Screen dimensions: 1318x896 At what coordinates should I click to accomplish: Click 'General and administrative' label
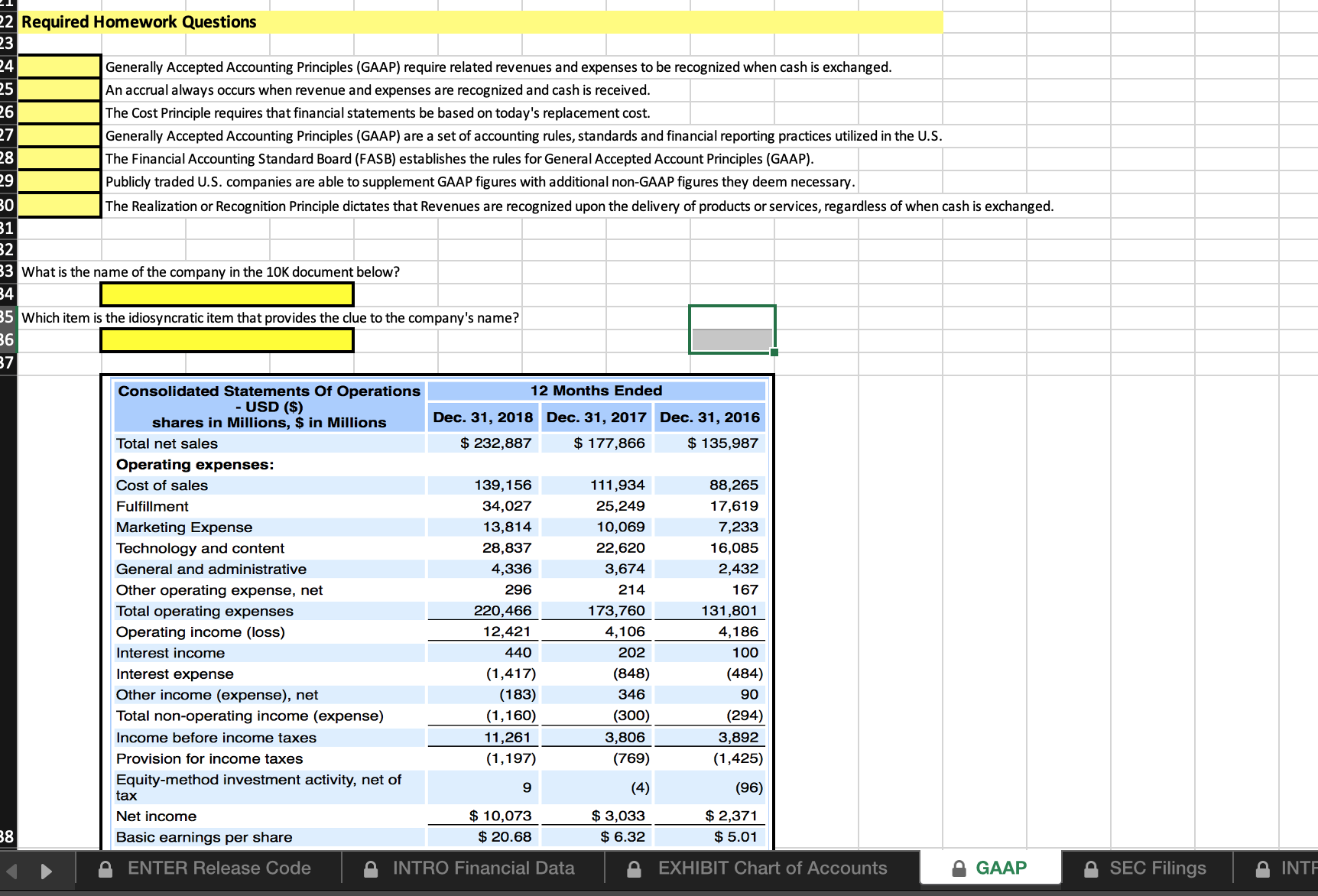click(x=211, y=570)
